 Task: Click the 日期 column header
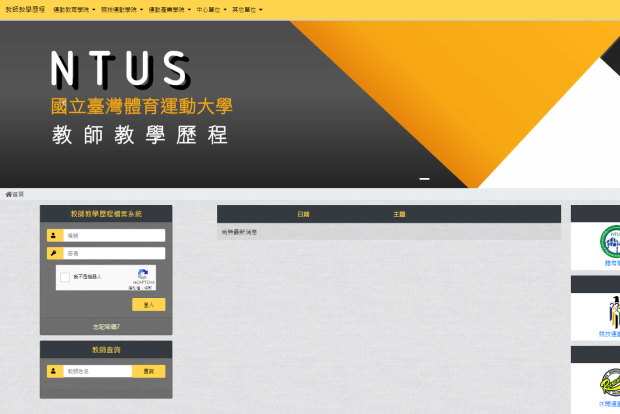coord(303,214)
